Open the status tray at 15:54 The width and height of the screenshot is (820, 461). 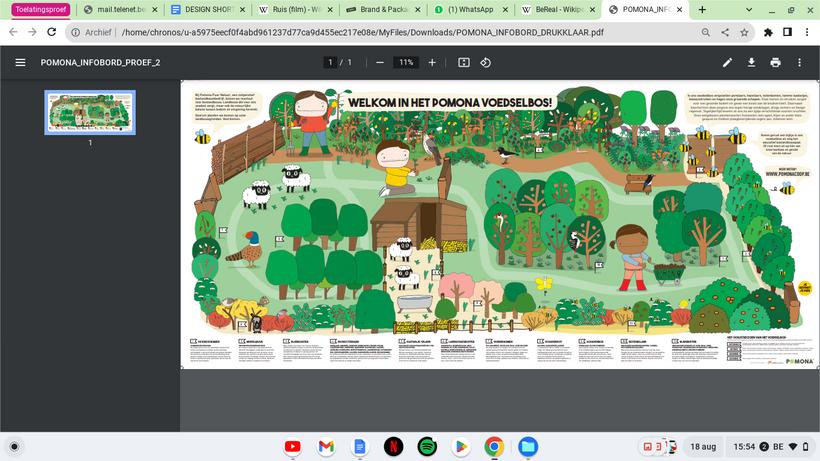coord(771,446)
